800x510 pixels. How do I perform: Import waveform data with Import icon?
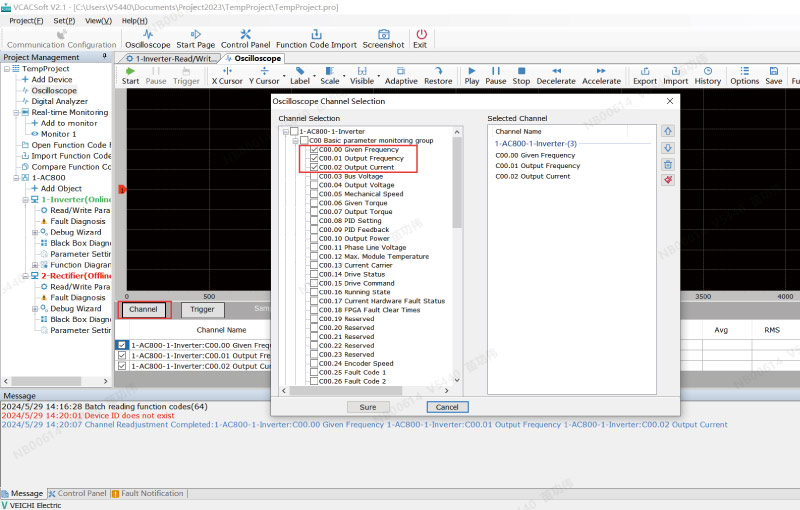click(676, 71)
